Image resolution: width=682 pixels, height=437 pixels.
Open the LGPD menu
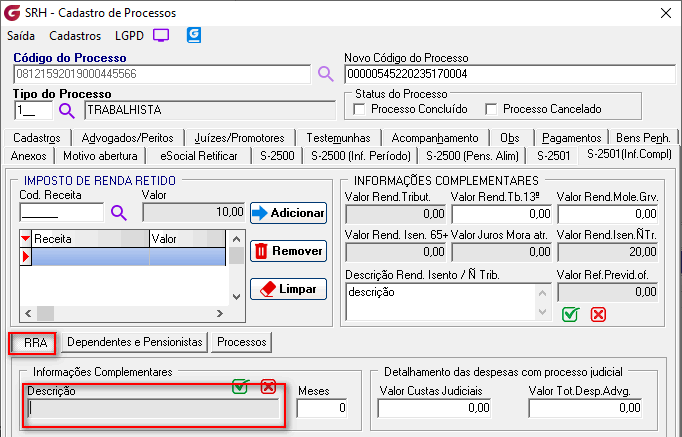coord(129,36)
